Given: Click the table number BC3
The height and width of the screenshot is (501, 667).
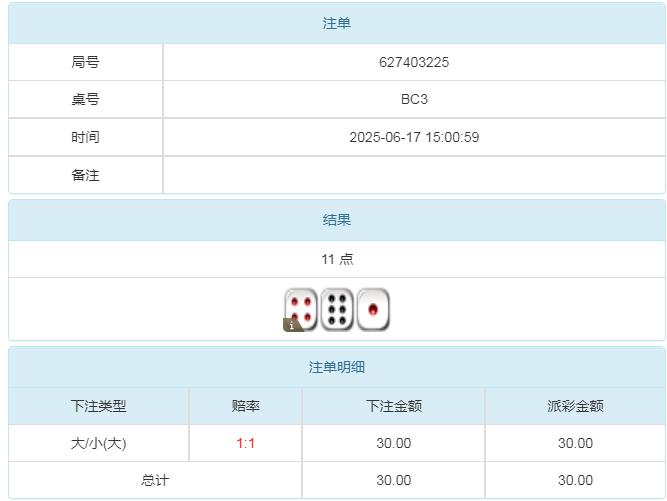Looking at the screenshot, I should click(x=414, y=100).
